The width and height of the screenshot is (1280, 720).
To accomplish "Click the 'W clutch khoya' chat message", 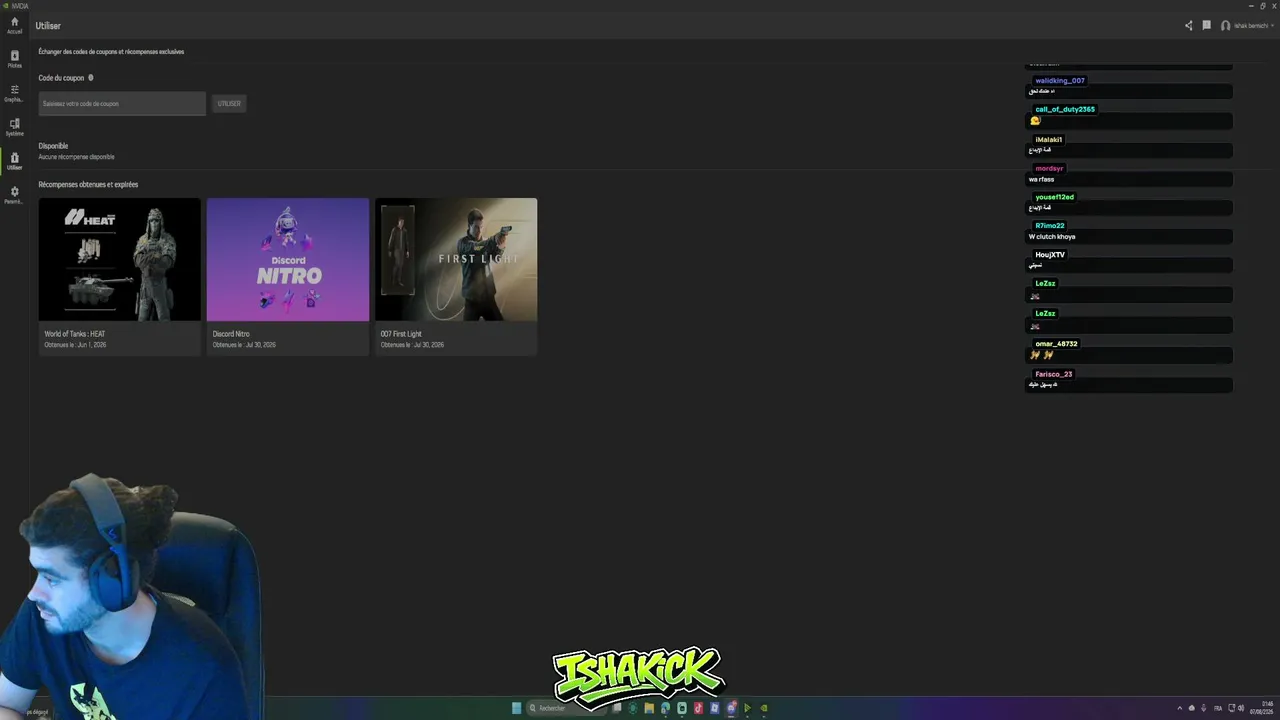I will [x=1052, y=237].
